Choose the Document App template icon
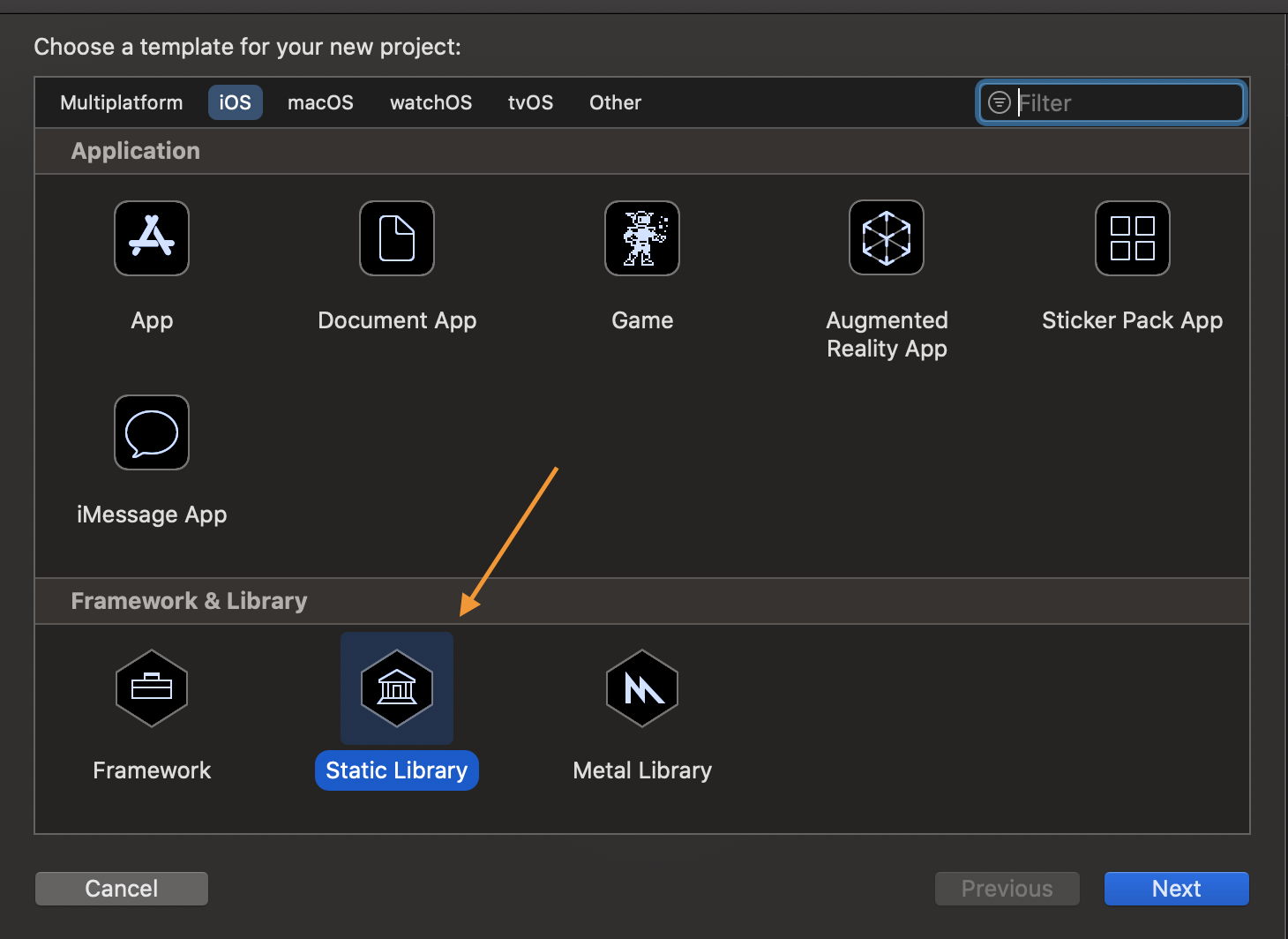 pos(397,238)
